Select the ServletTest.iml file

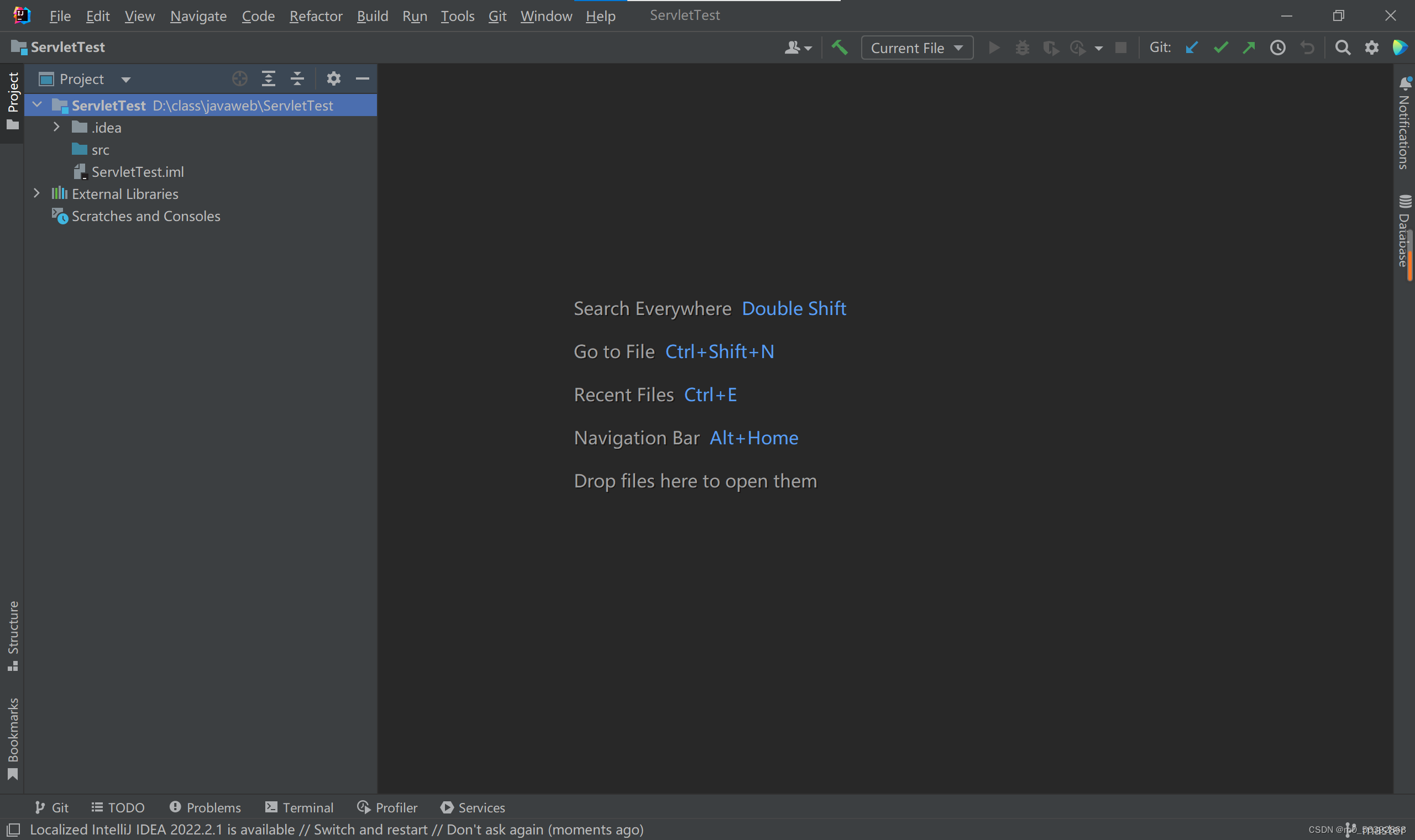[138, 171]
